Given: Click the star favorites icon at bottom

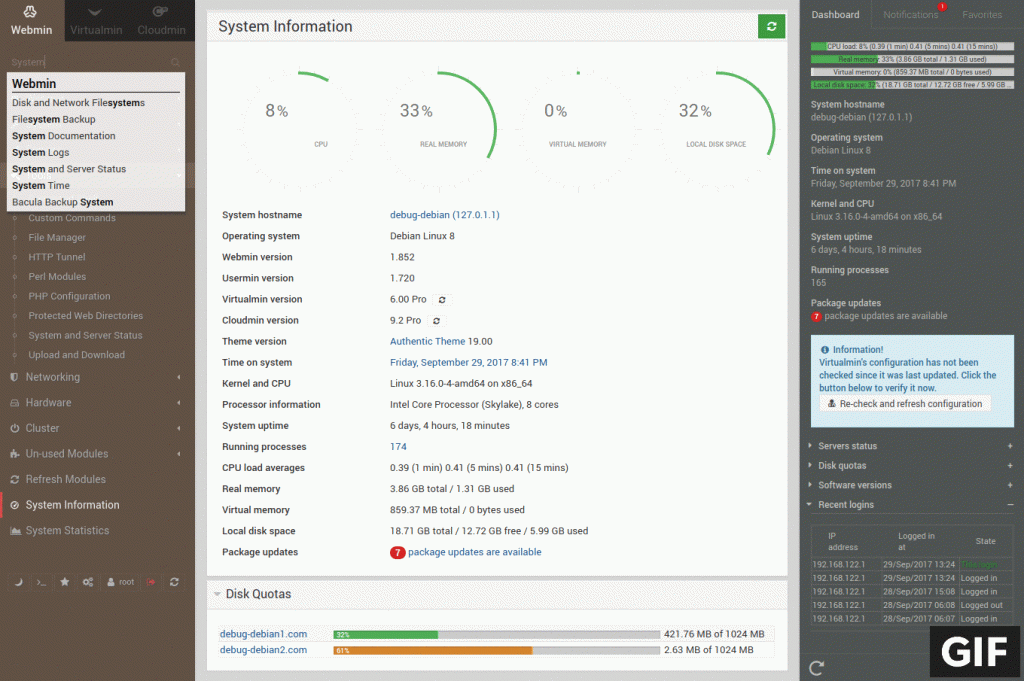Looking at the screenshot, I should (64, 582).
